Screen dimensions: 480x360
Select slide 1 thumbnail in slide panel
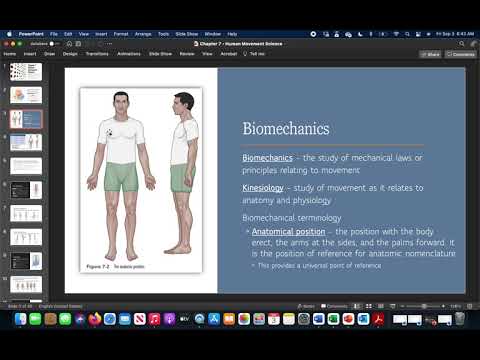(x=26, y=72)
